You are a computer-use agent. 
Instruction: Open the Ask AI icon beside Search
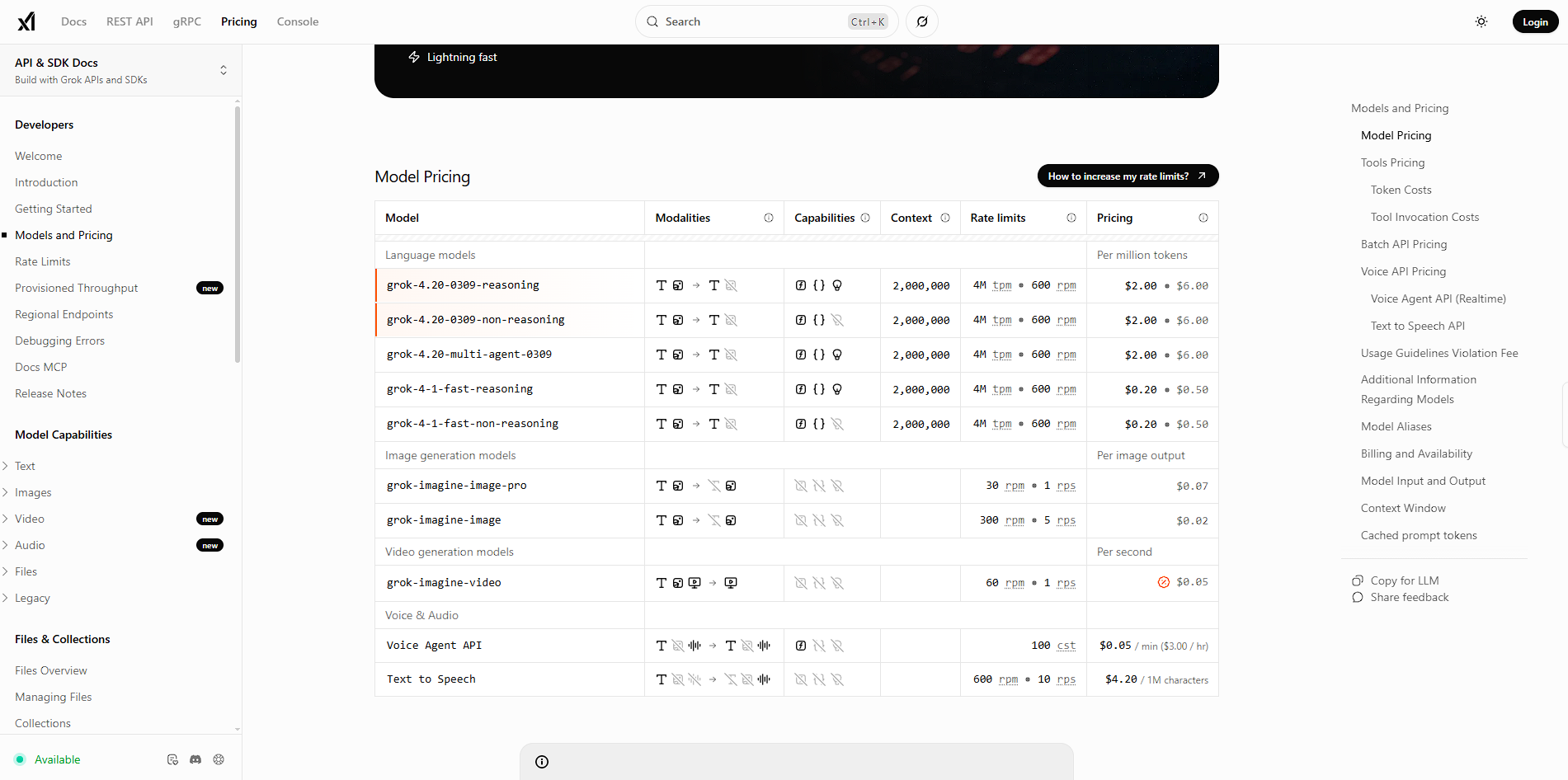[922, 21]
